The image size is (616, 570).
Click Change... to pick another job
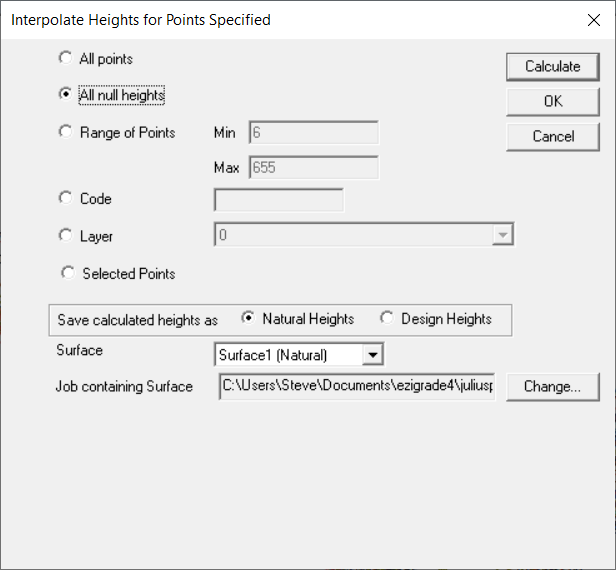[552, 387]
